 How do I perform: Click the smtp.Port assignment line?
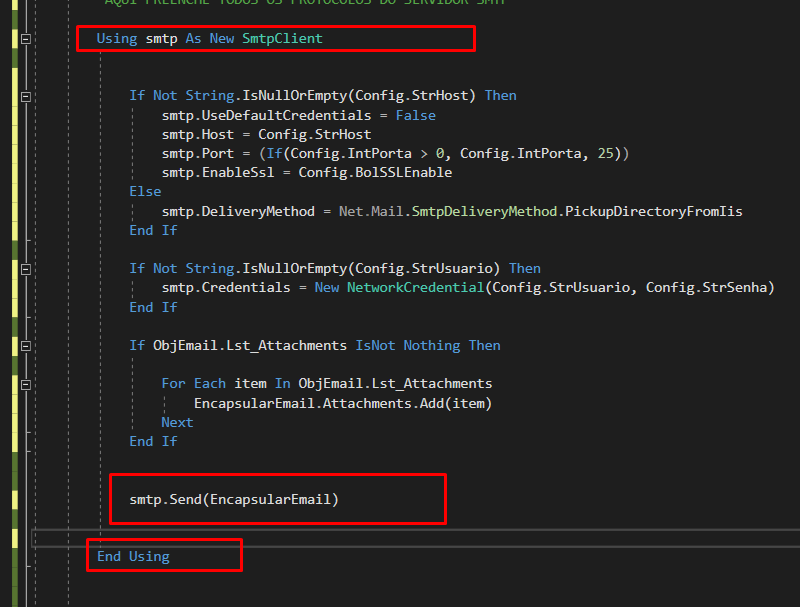point(395,154)
